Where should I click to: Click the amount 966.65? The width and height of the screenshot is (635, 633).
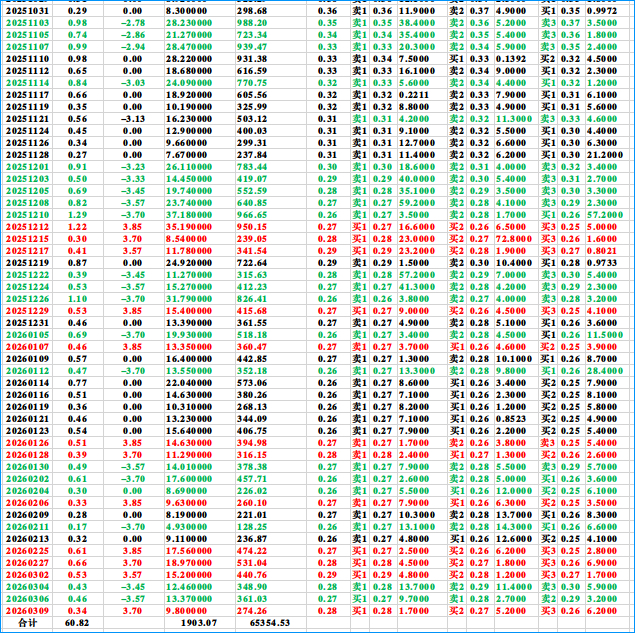tap(252, 215)
